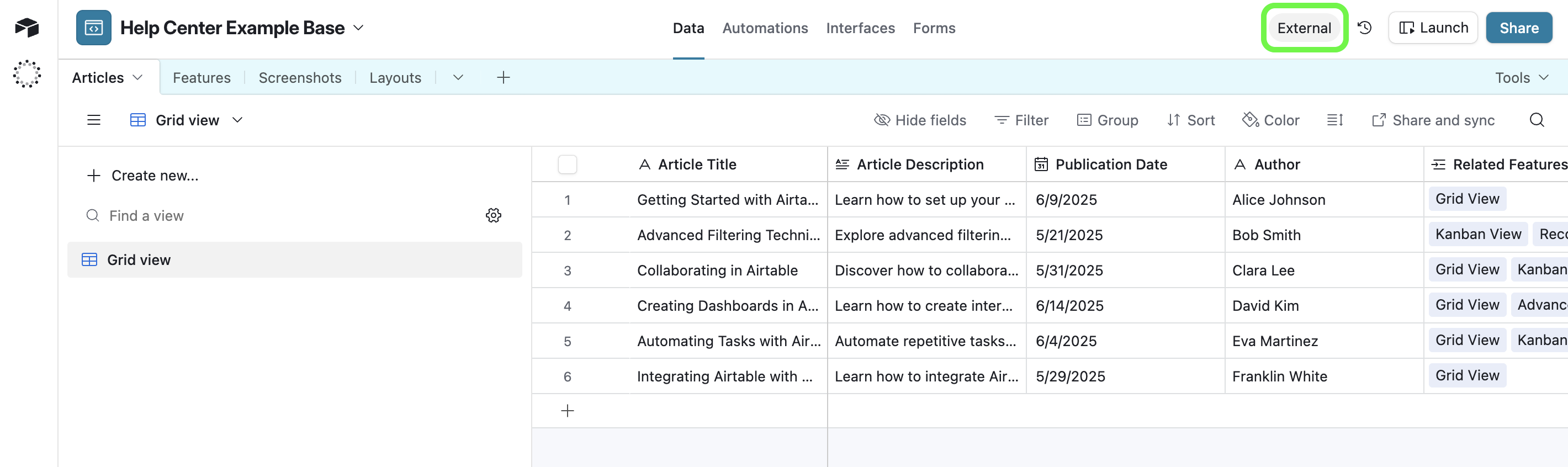This screenshot has height=467, width=1568.
Task: Open view list settings gear
Action: [494, 215]
